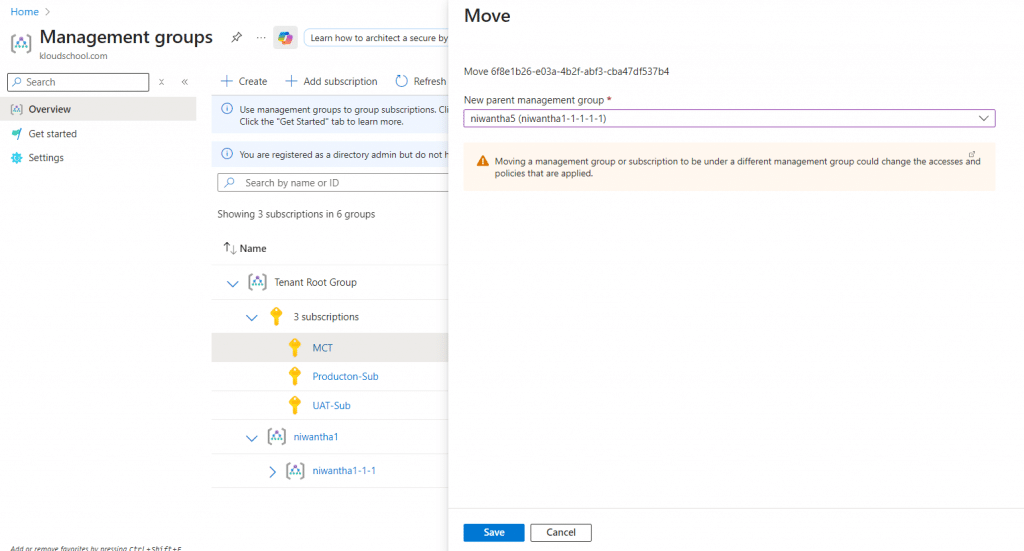Screen dimensions: 1024x551
Task: Expand the niwantha1-1-1 group
Action: tap(272, 471)
